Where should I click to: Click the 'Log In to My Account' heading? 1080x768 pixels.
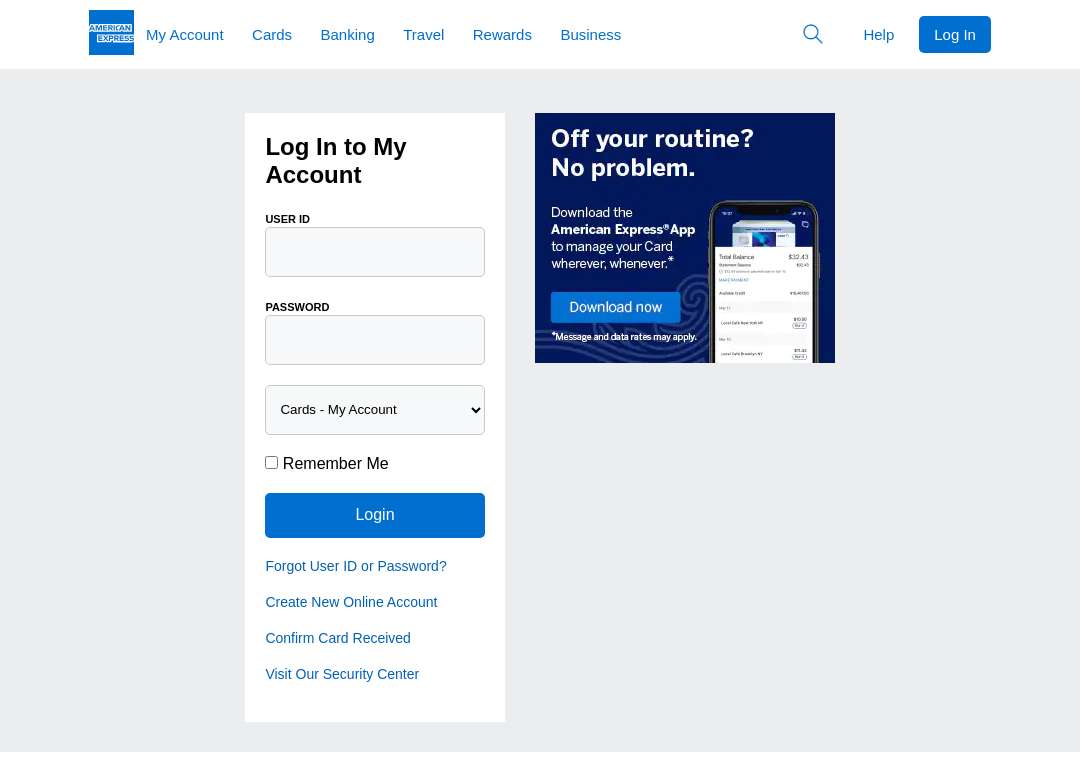335,160
